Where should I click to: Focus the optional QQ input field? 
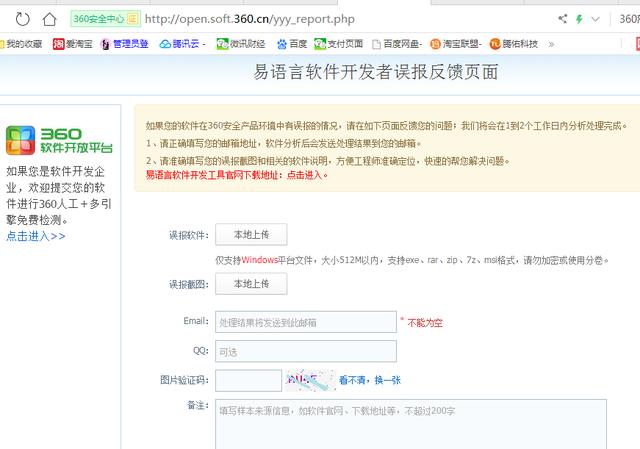[x=306, y=351]
